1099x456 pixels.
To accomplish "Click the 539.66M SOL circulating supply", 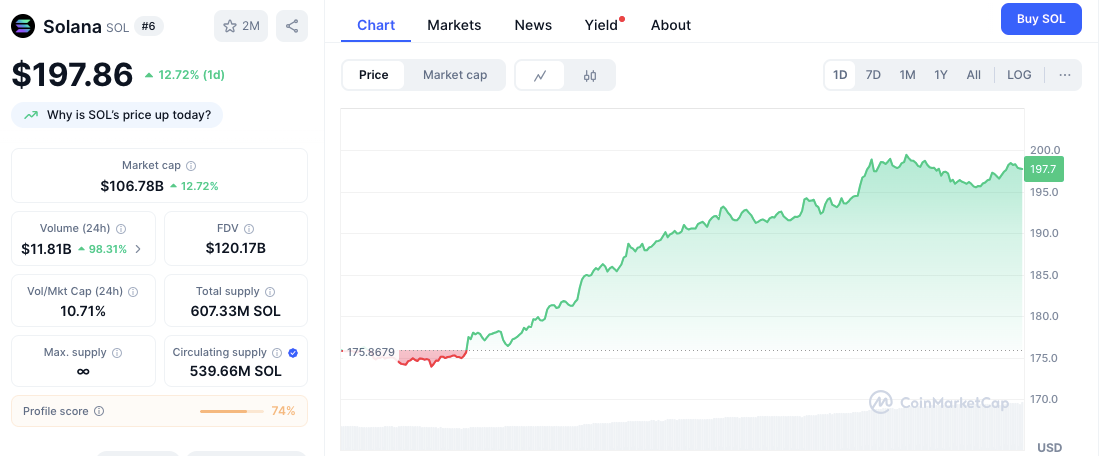I will [236, 371].
